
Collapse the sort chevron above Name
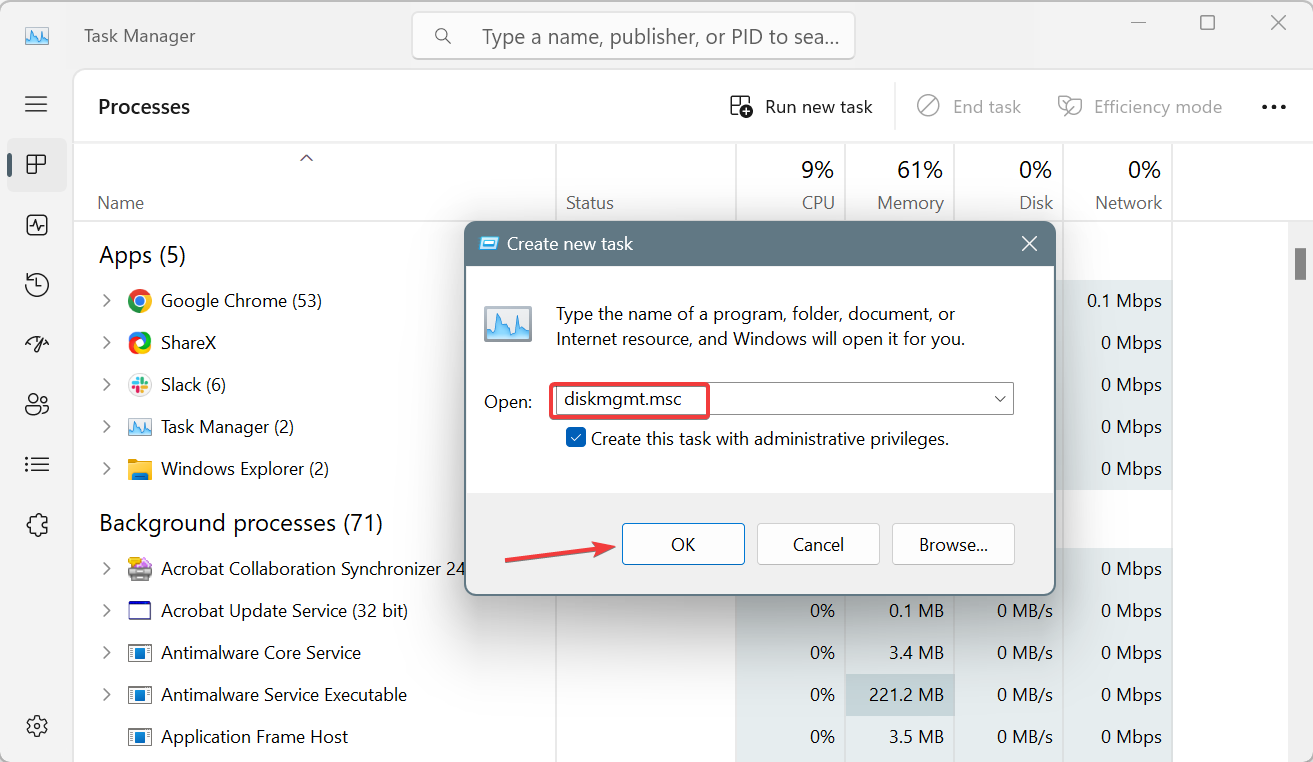[307, 158]
